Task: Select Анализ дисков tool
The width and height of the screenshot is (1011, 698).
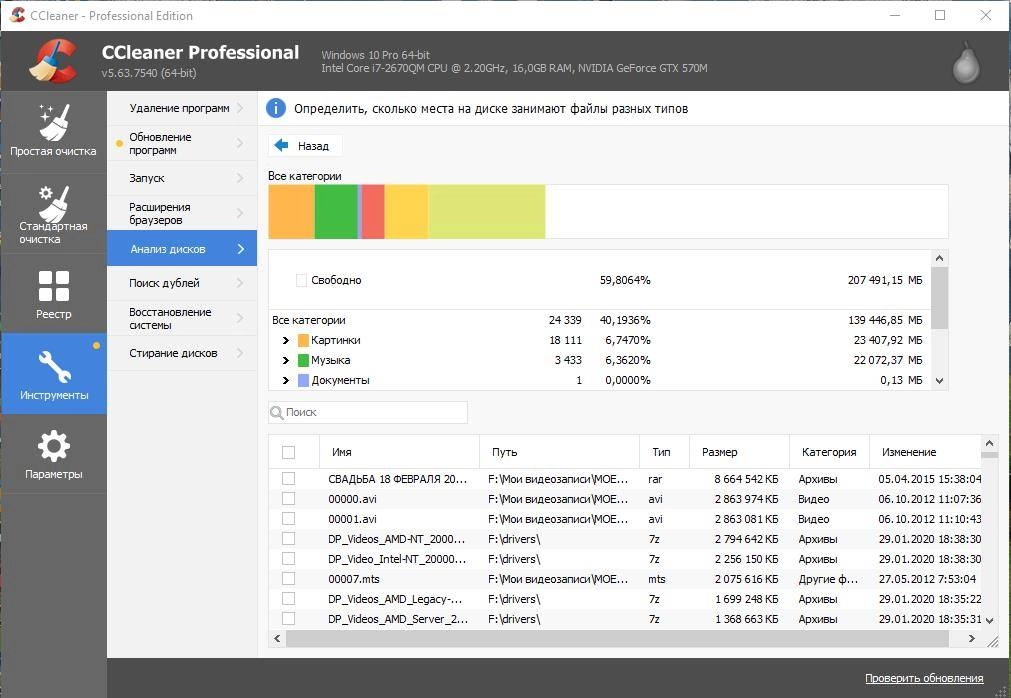Action: point(182,248)
